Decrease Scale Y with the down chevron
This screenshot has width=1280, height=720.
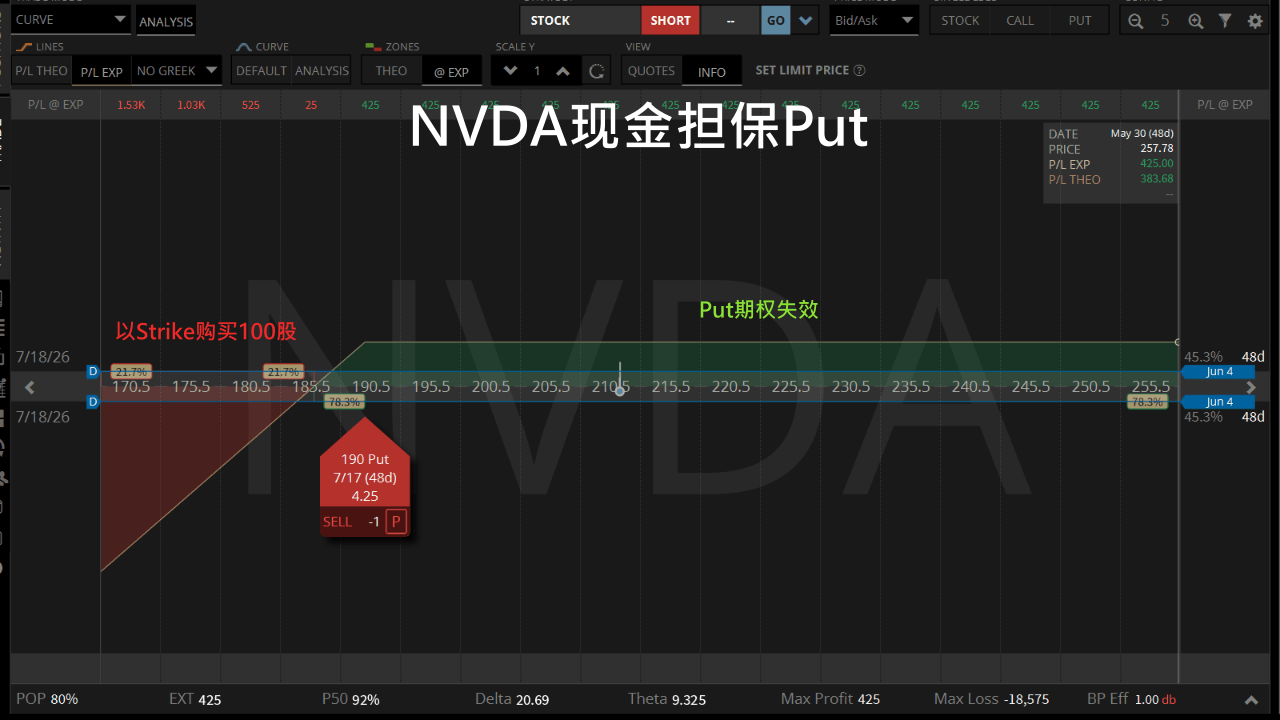coord(511,71)
